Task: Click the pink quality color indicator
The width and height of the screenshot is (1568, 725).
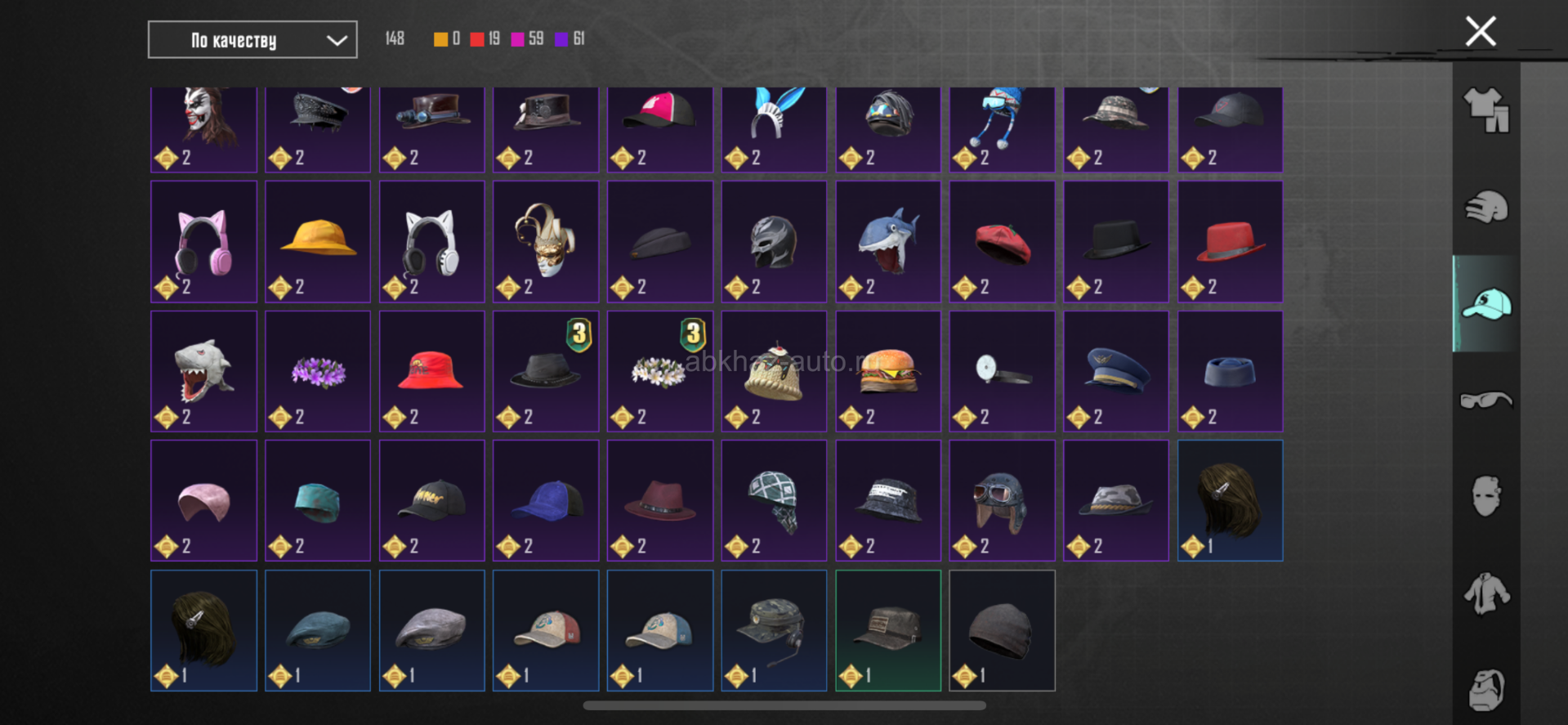Action: [518, 39]
